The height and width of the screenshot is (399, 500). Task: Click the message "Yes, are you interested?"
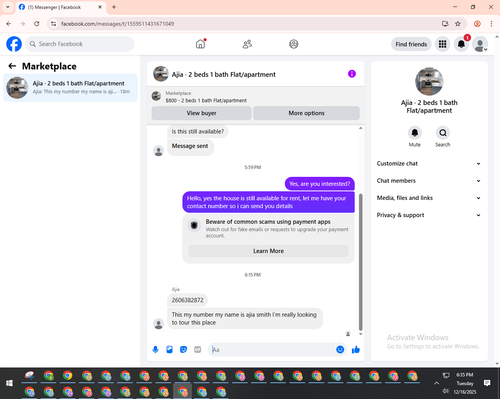click(x=320, y=184)
